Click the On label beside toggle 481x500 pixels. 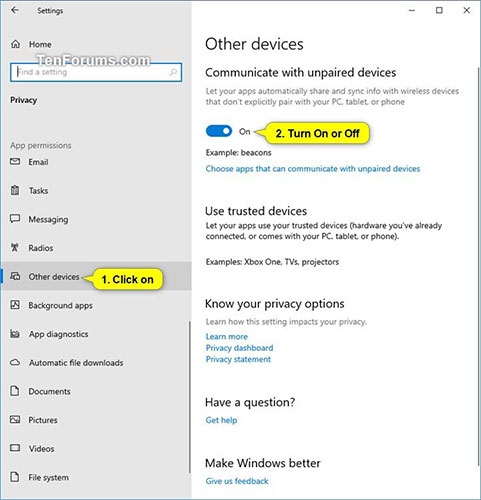[x=245, y=132]
